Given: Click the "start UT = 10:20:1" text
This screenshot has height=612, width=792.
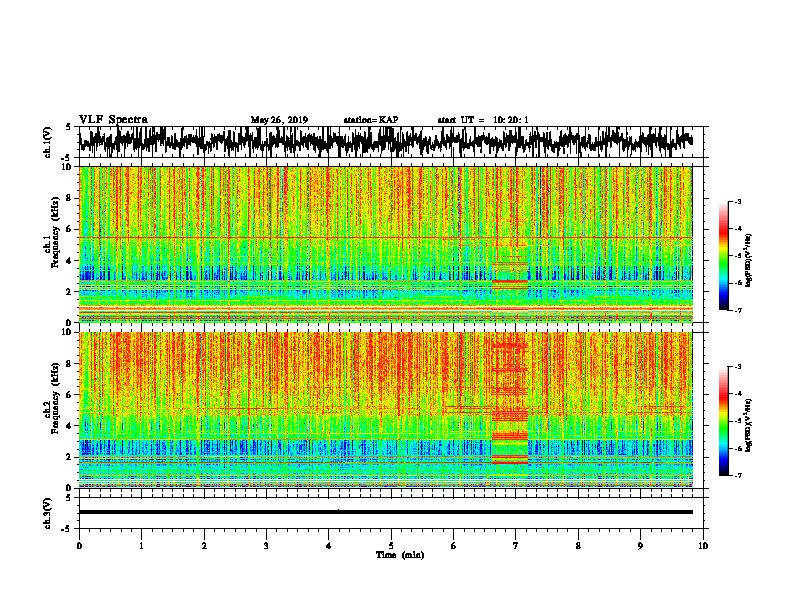Looking at the screenshot, I should pos(483,120).
